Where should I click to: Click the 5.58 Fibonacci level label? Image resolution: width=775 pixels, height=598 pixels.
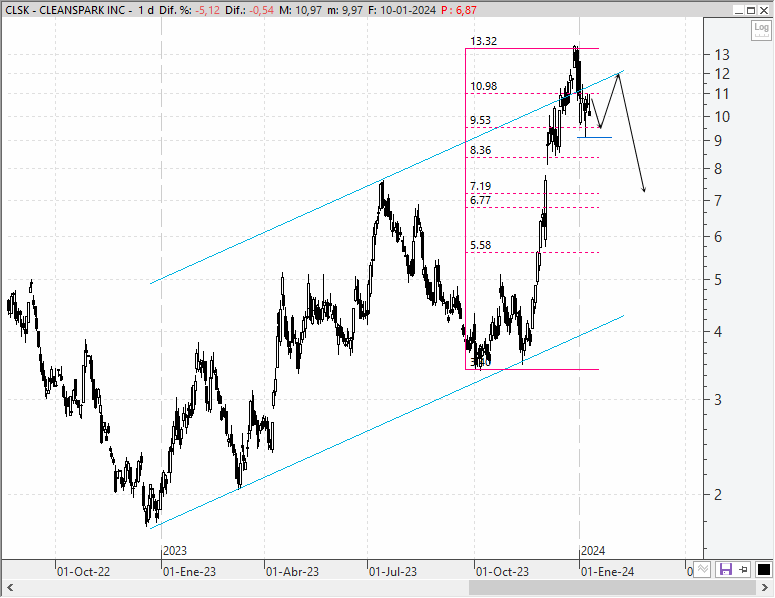click(x=480, y=245)
